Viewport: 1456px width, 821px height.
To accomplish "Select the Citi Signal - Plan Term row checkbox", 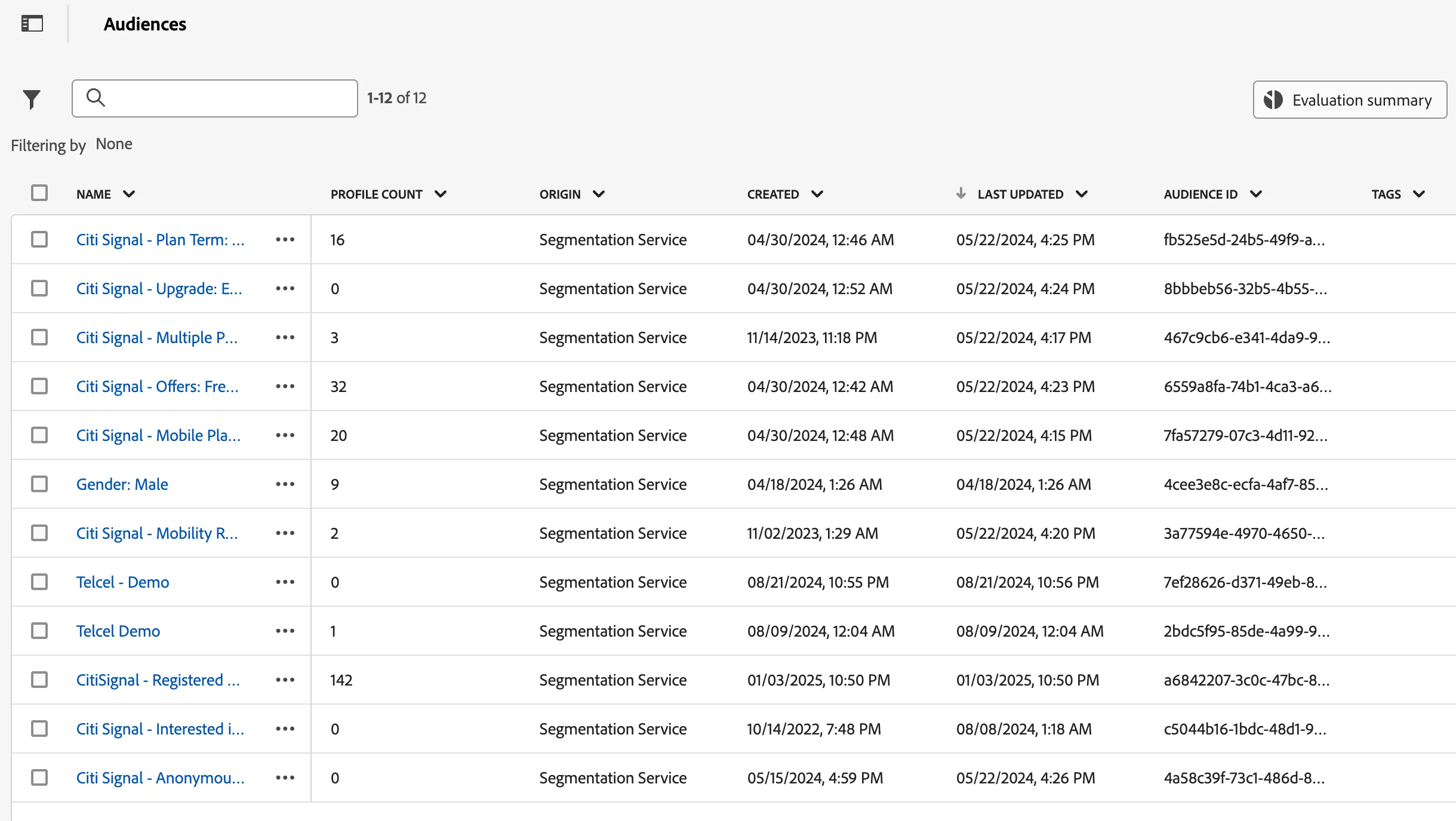I will tap(39, 239).
